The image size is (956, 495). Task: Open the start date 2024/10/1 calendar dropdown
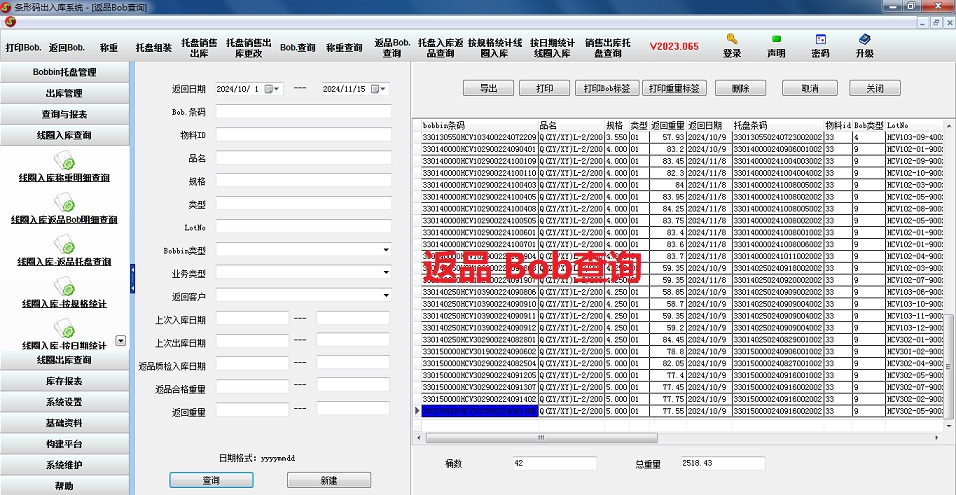[276, 89]
